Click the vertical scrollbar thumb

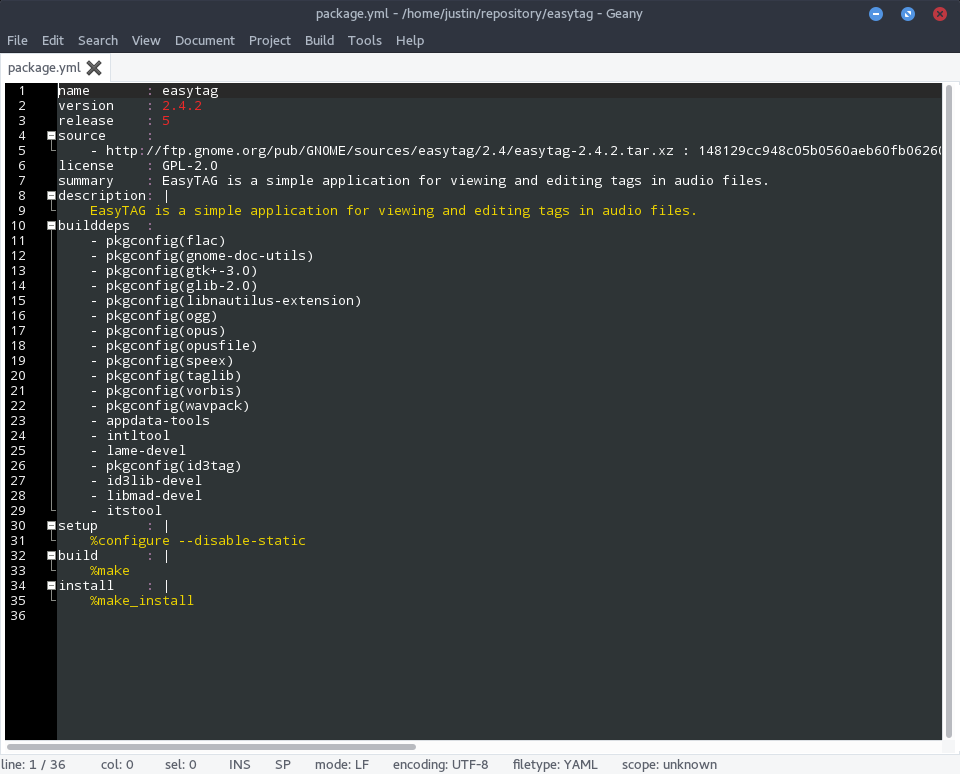[x=948, y=410]
